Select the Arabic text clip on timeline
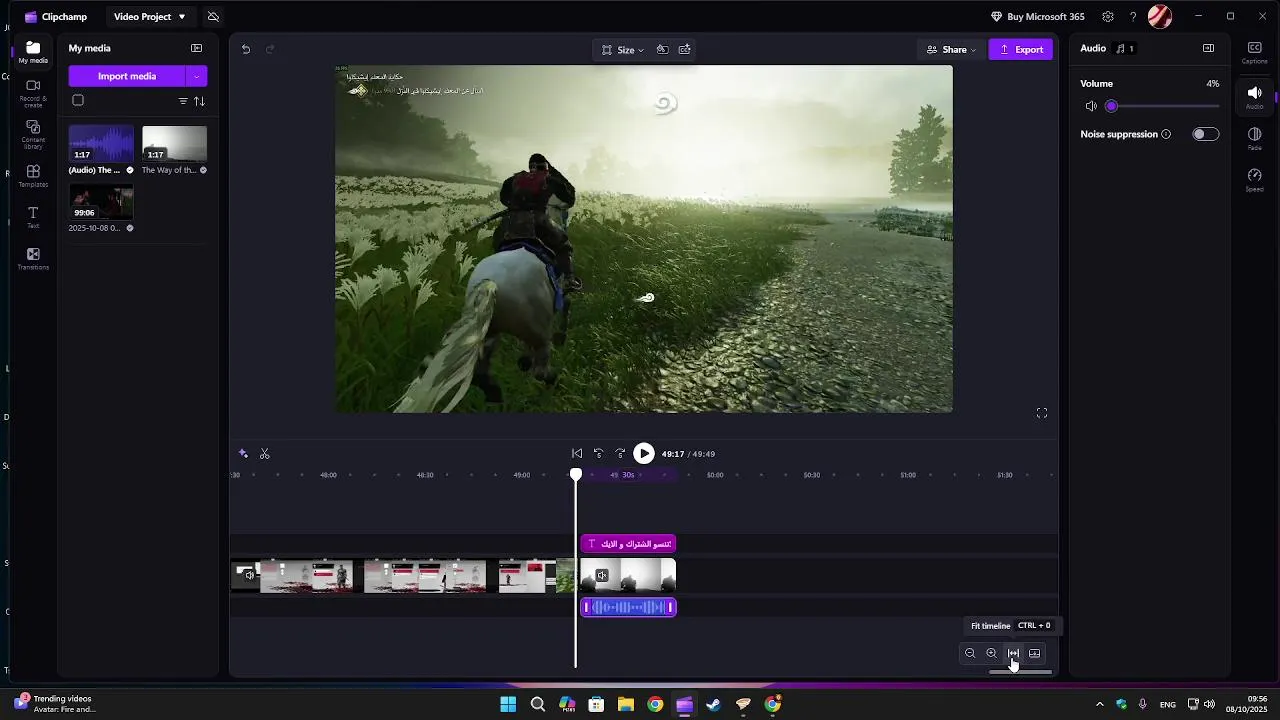 [x=628, y=544]
